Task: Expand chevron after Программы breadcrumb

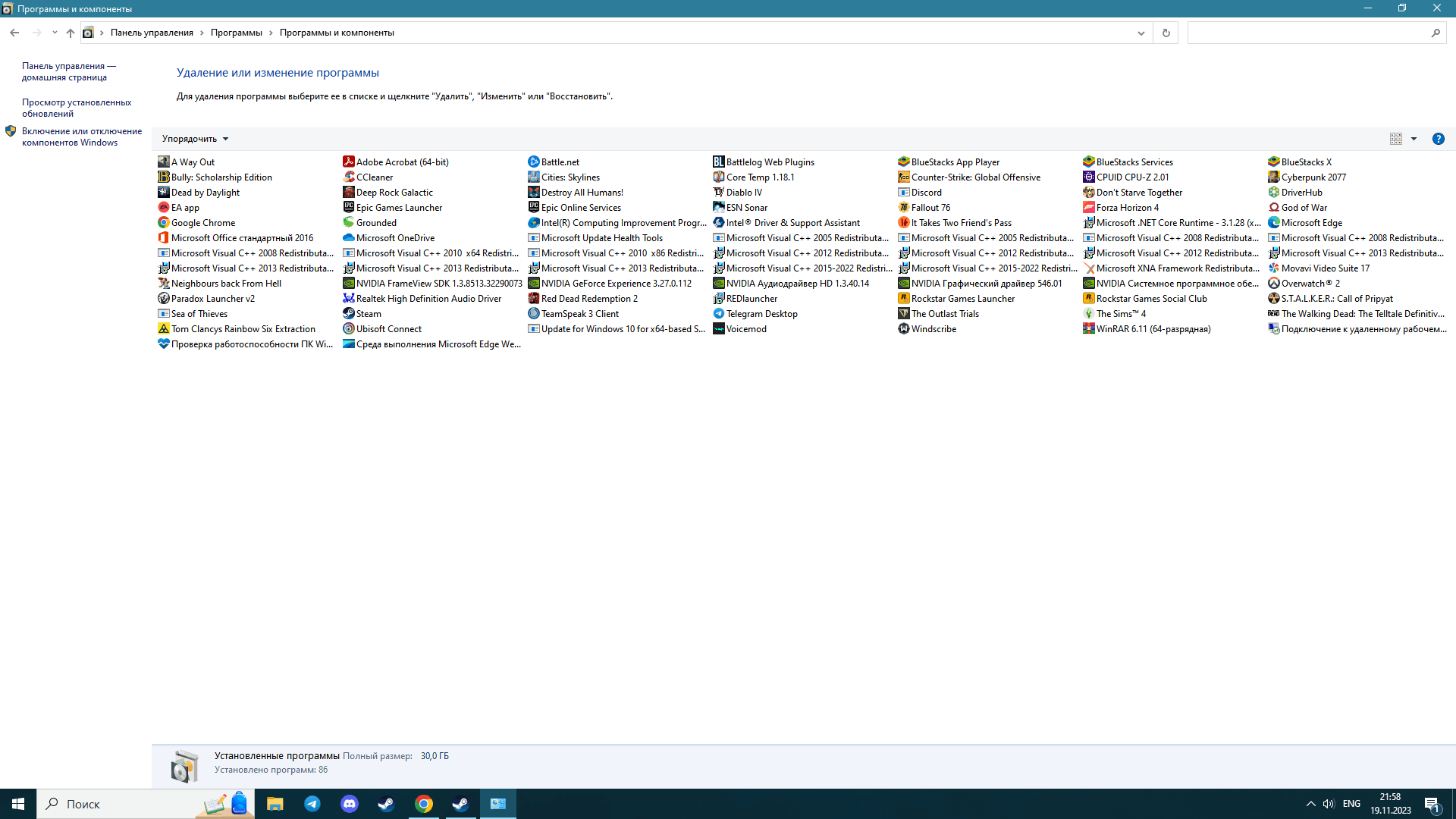Action: [x=271, y=33]
